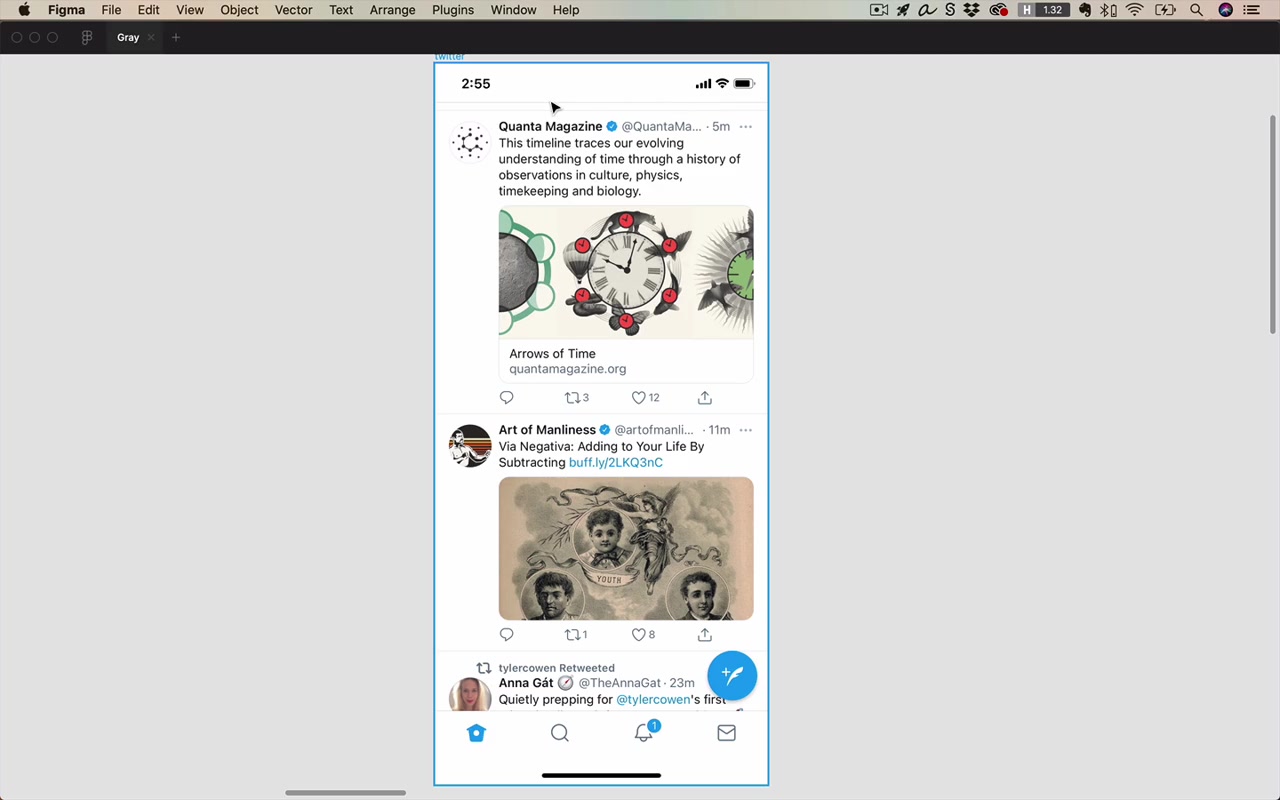Go to the Home tab icon
This screenshot has width=1280, height=800.
tap(476, 733)
